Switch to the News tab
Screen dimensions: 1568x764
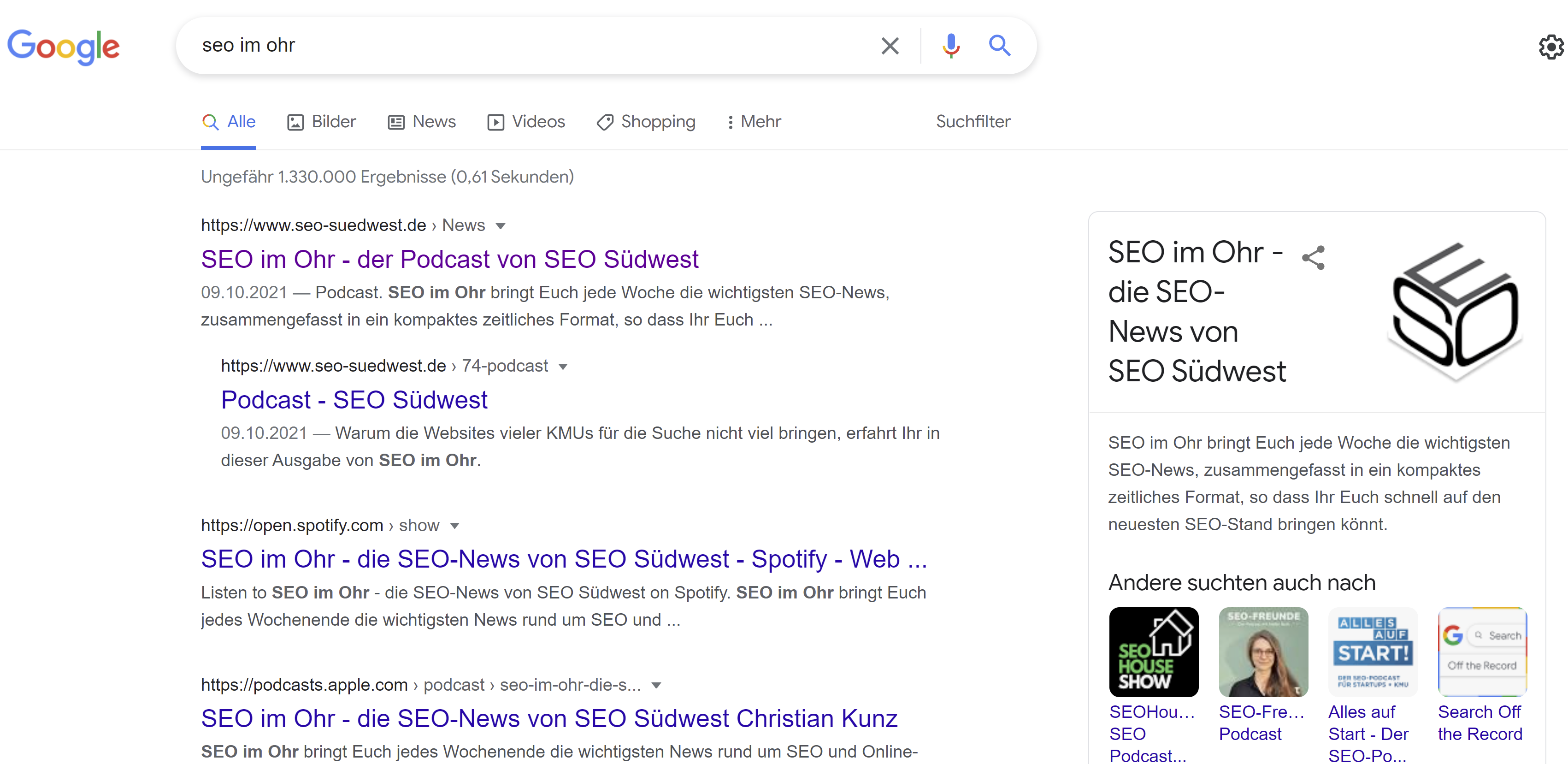[433, 122]
